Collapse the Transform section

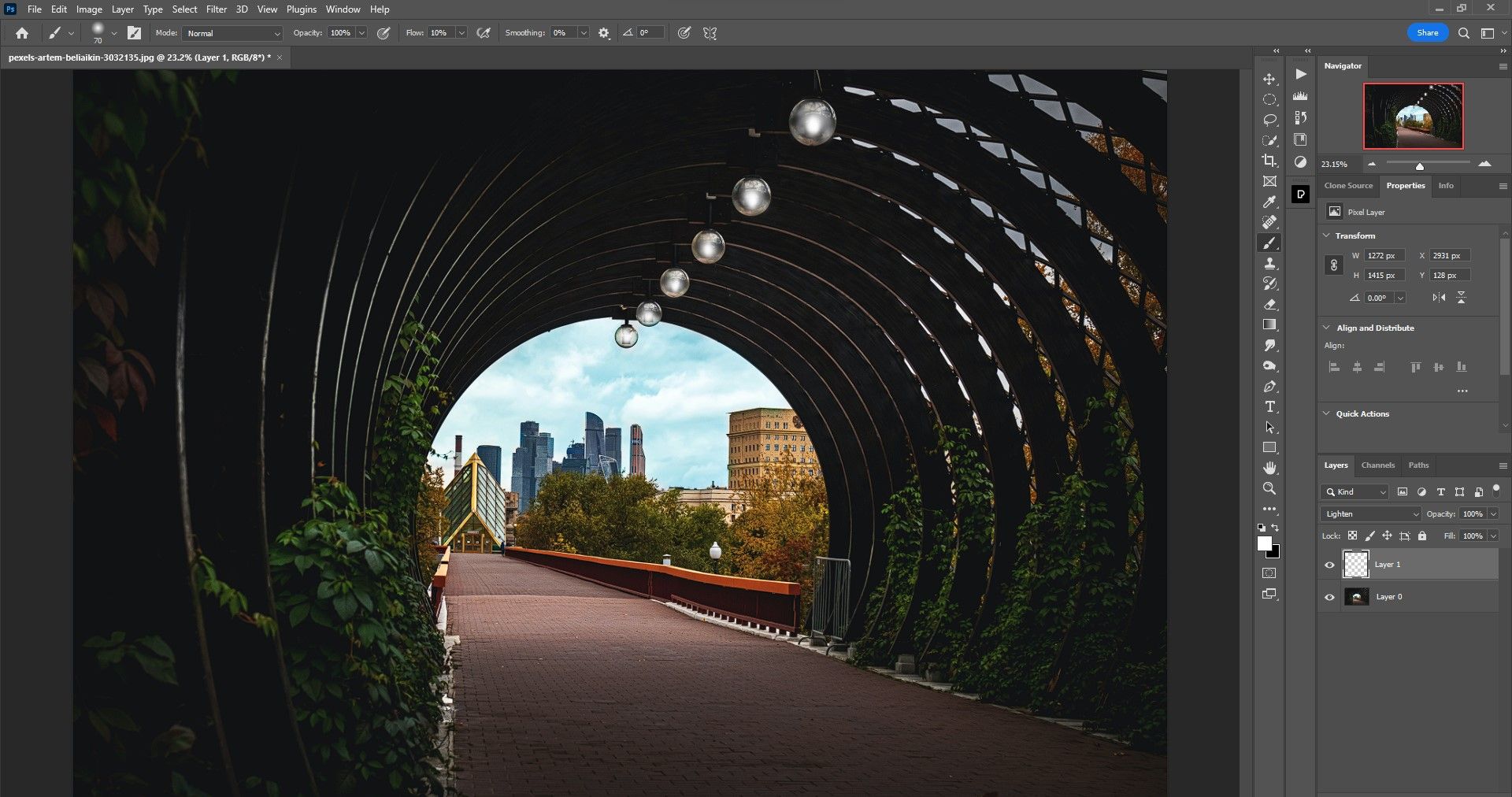tap(1327, 235)
